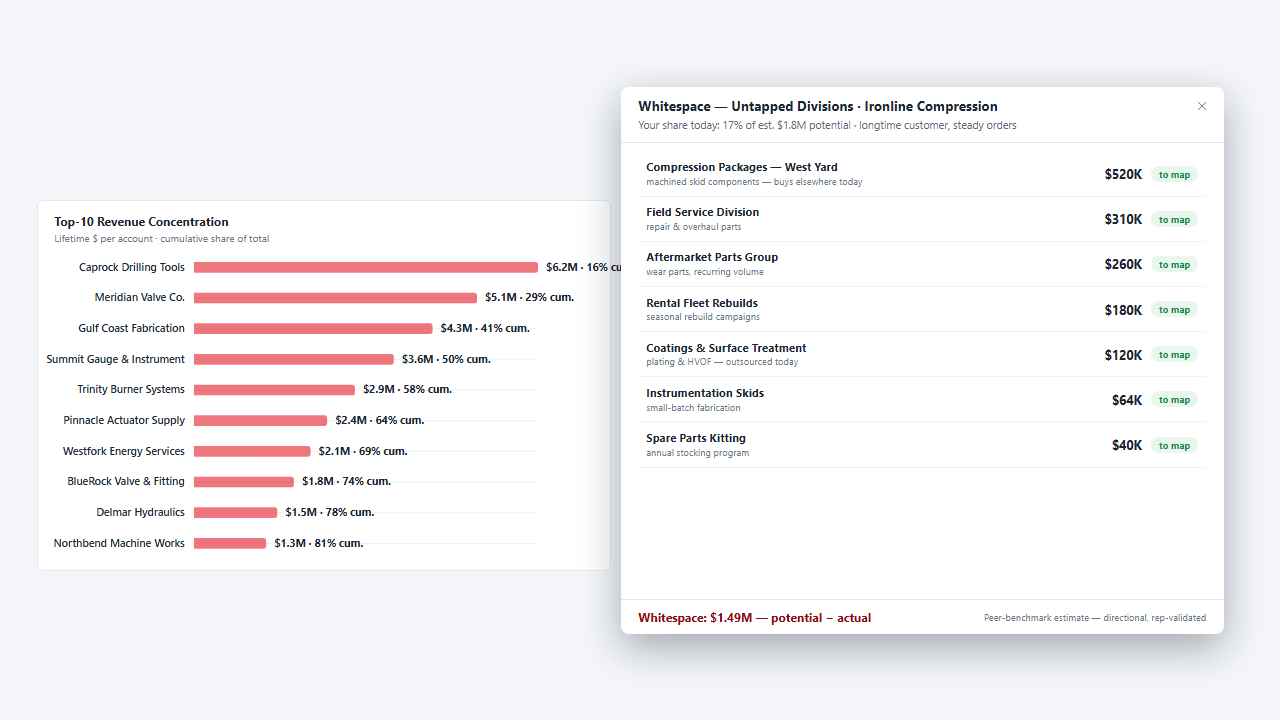Click the 'plating & HVOF — outsourced today' description
1280x720 pixels.
tap(722, 362)
